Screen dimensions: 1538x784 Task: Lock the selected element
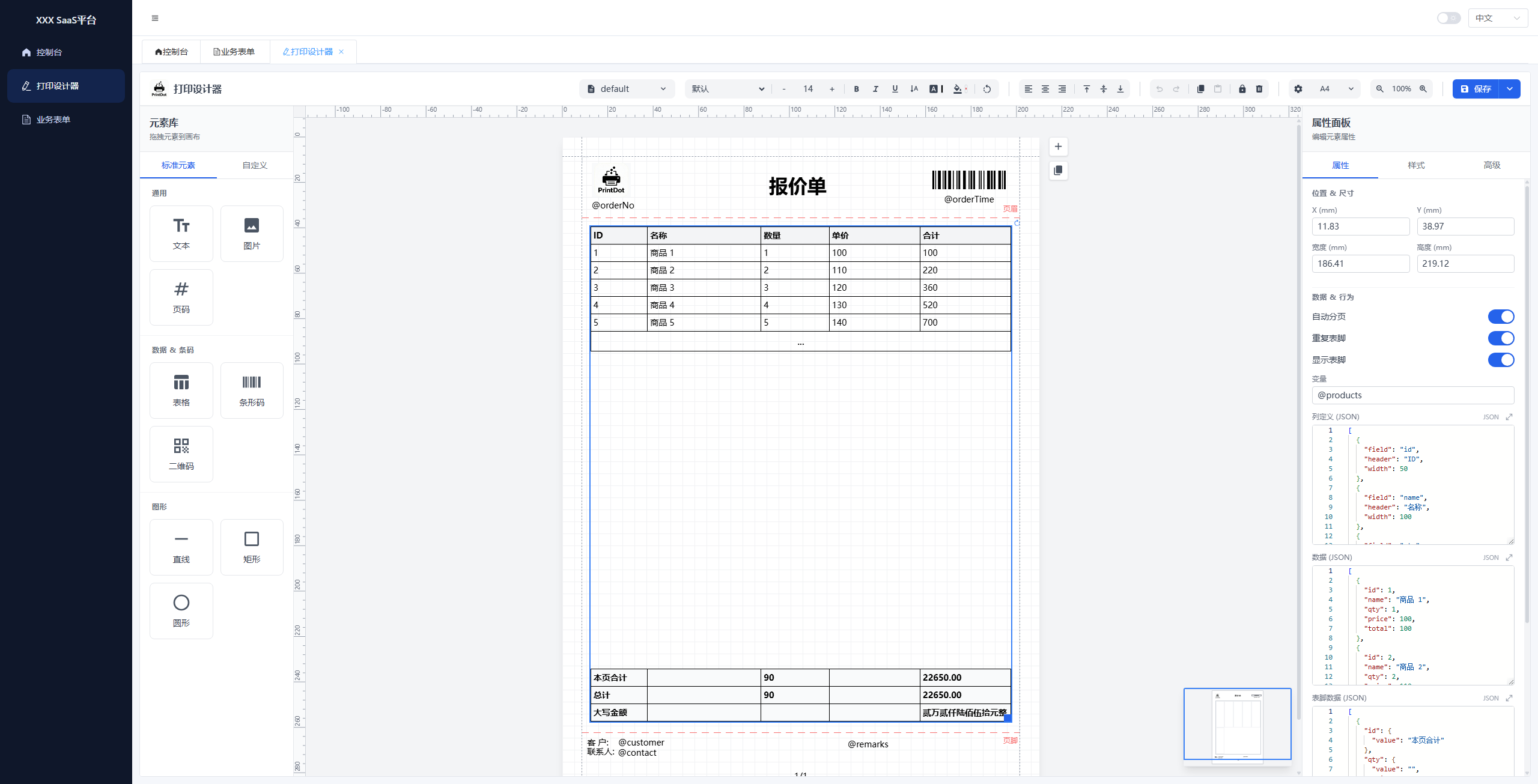pos(1242,89)
